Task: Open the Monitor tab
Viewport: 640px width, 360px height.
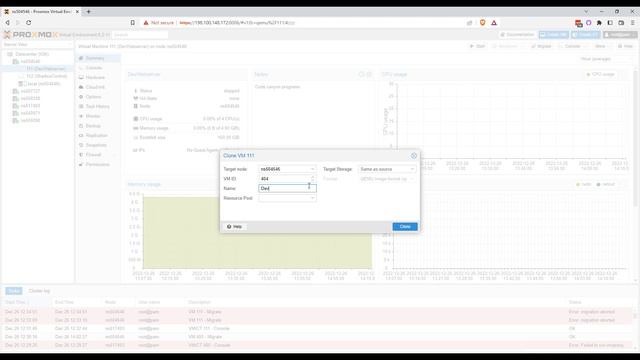Action: point(98,116)
